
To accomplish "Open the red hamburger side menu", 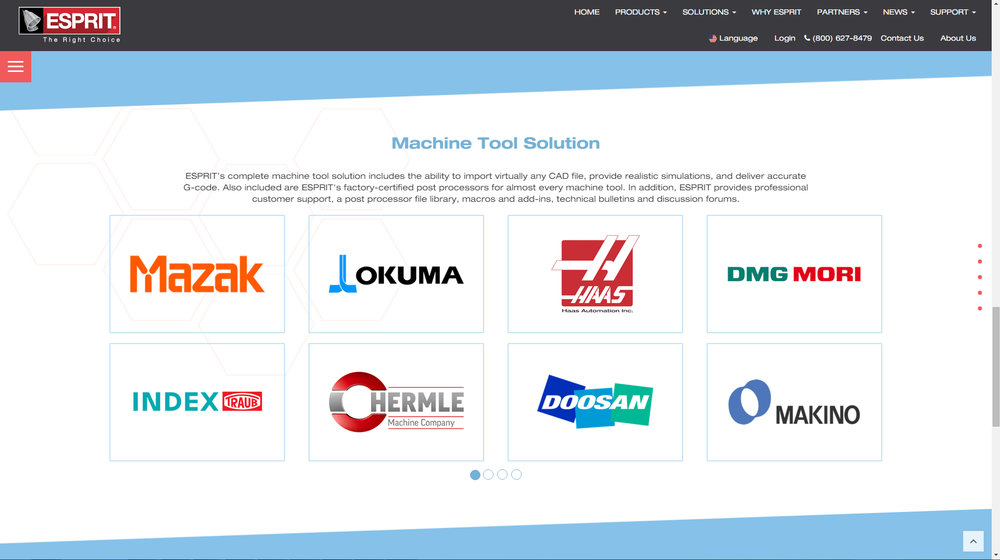I will coord(15,66).
